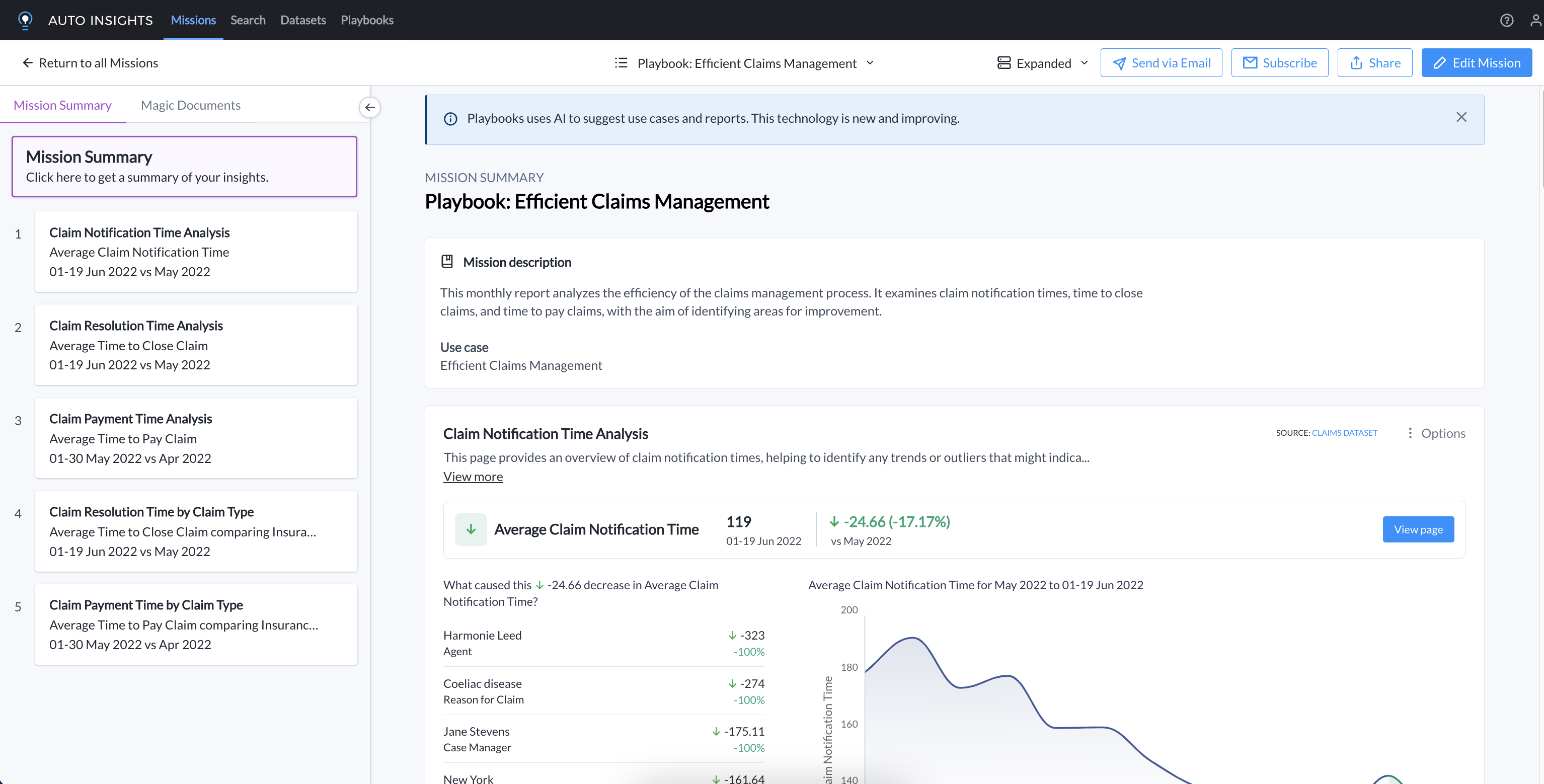This screenshot has width=1544, height=784.
Task: Dismiss the Playbooks AI info banner
Action: click(x=1461, y=117)
